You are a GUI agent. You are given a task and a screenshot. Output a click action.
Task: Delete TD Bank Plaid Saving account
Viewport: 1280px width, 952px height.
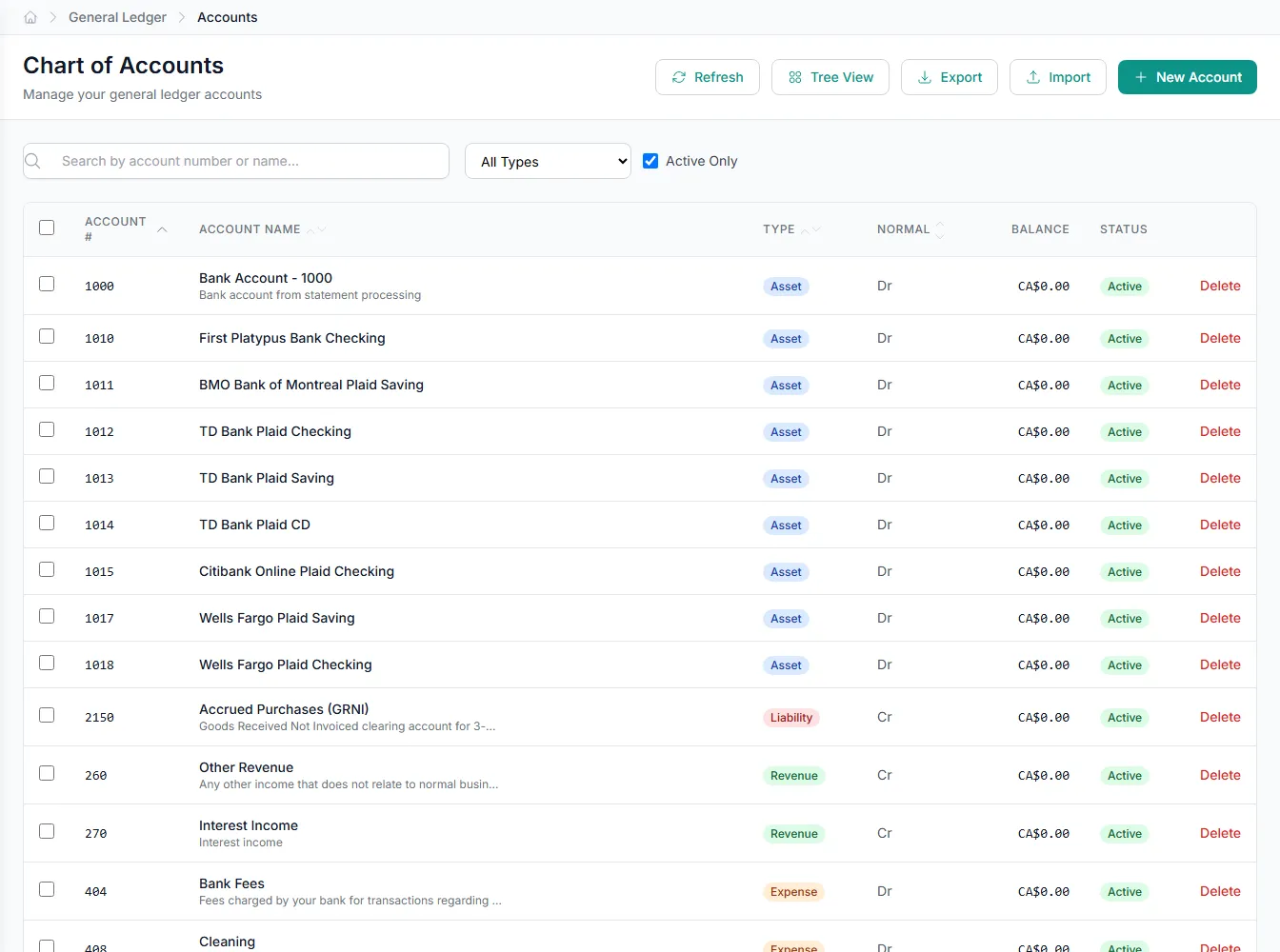coord(1220,478)
